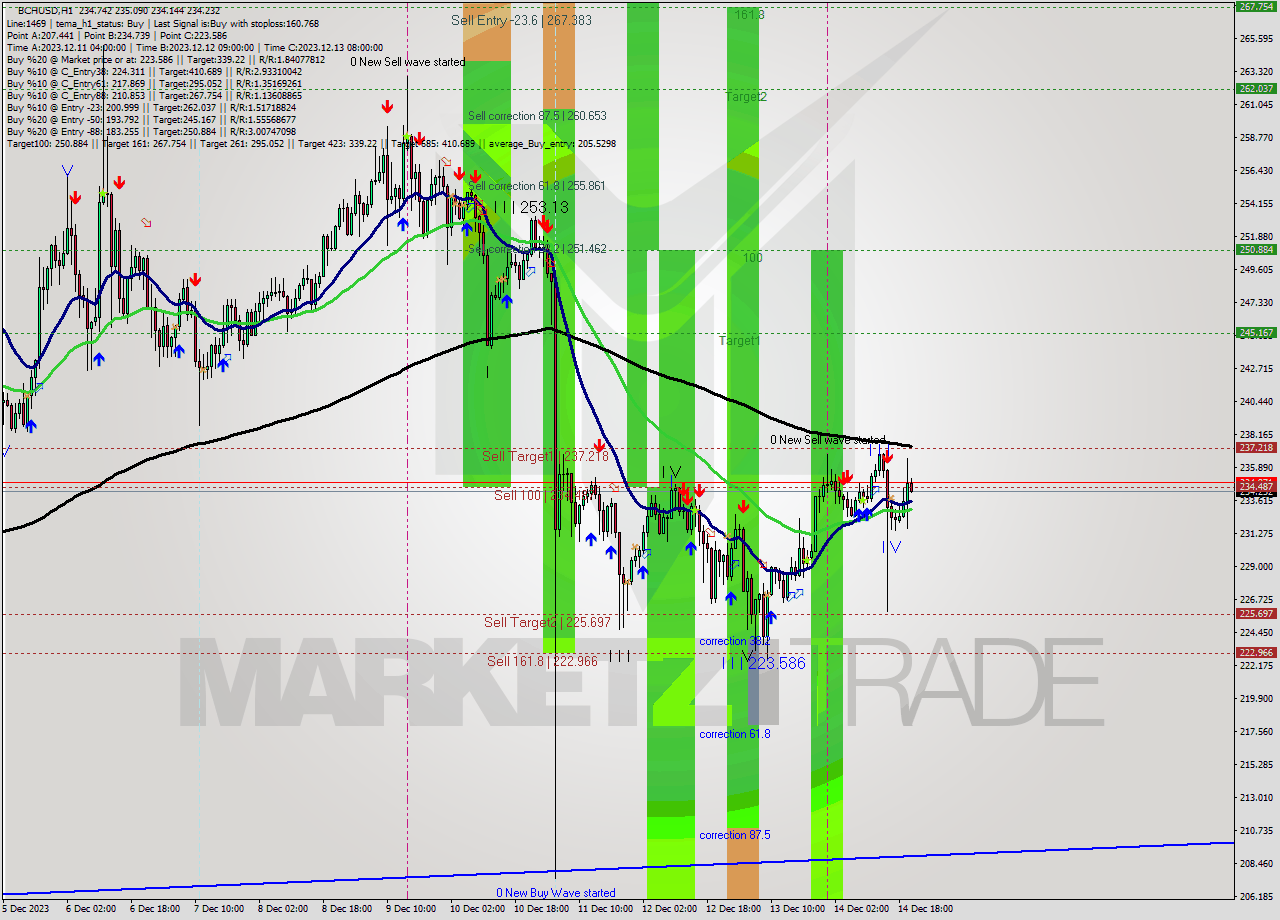Click red price tag 237.218
The height and width of the screenshot is (920, 1280).
click(x=1256, y=448)
